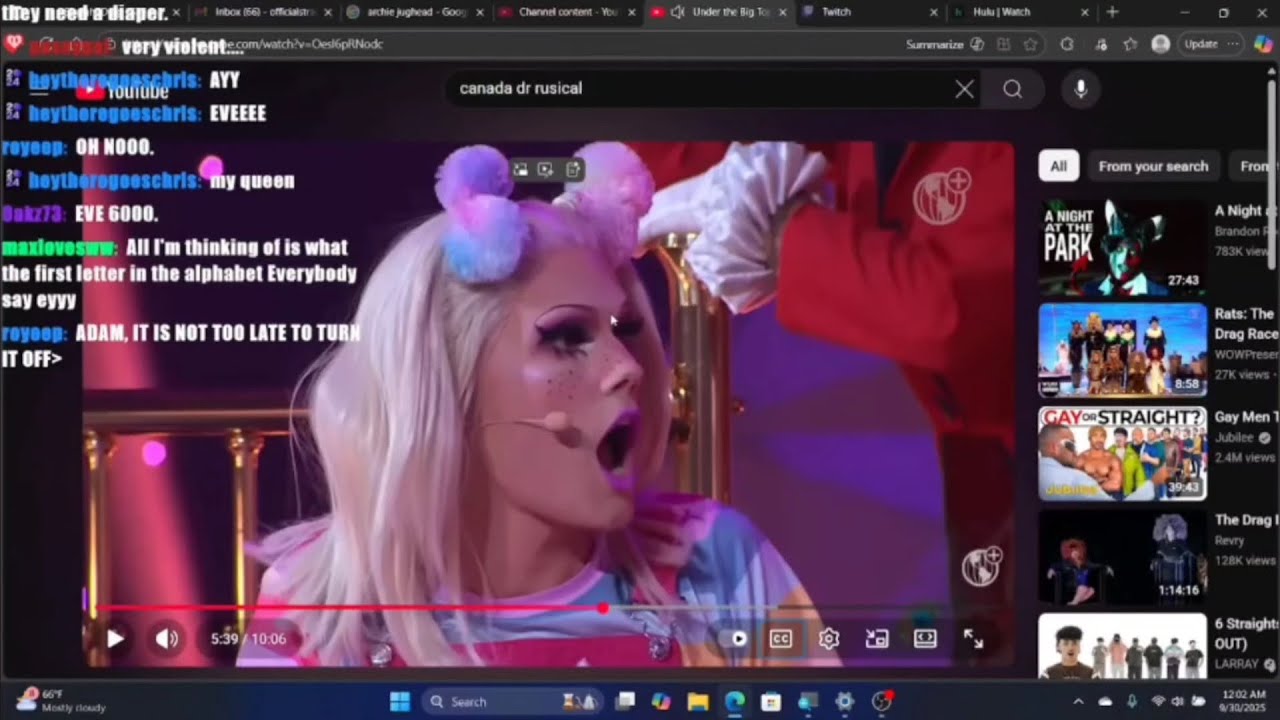Close the 'archie jughead' tab
The width and height of the screenshot is (1280, 720).
coord(481,12)
